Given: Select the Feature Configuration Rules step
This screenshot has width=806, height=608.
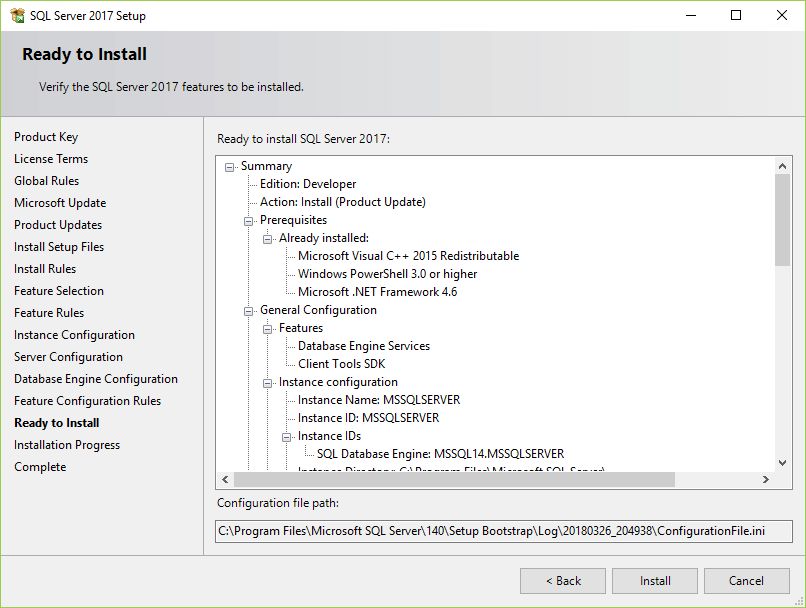Looking at the screenshot, I should (87, 401).
